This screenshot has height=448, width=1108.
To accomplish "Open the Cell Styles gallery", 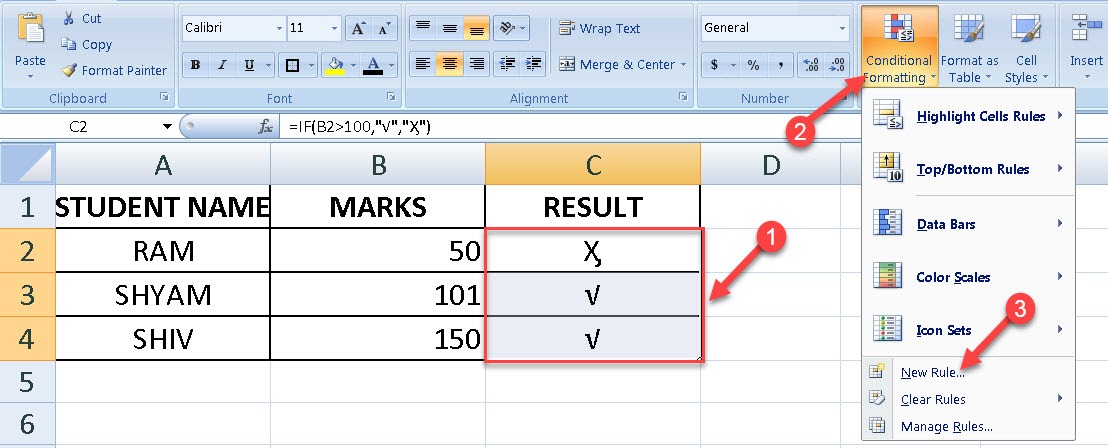I will pyautogui.click(x=1026, y=47).
